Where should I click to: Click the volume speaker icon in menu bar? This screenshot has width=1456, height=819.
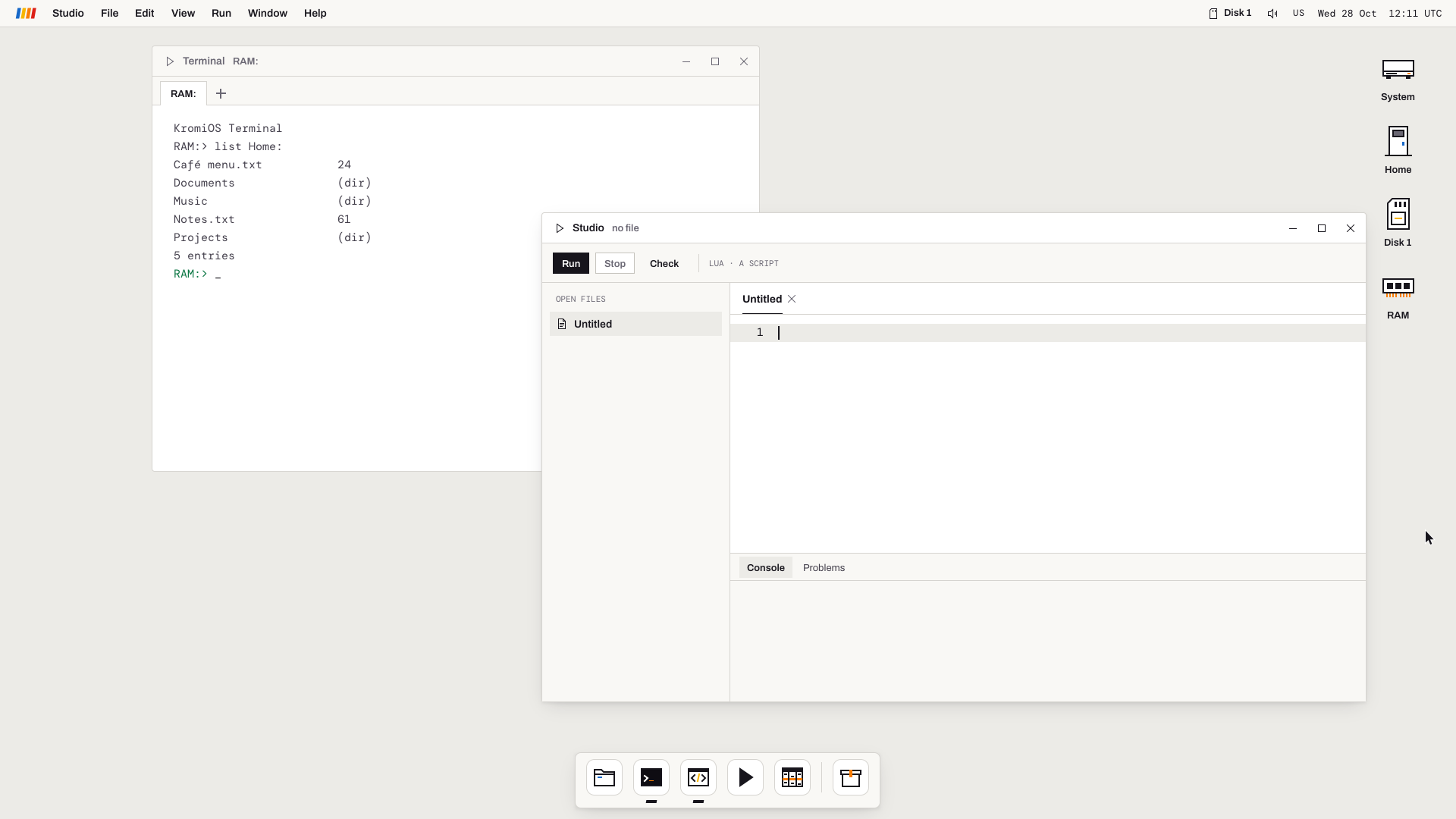click(x=1272, y=14)
